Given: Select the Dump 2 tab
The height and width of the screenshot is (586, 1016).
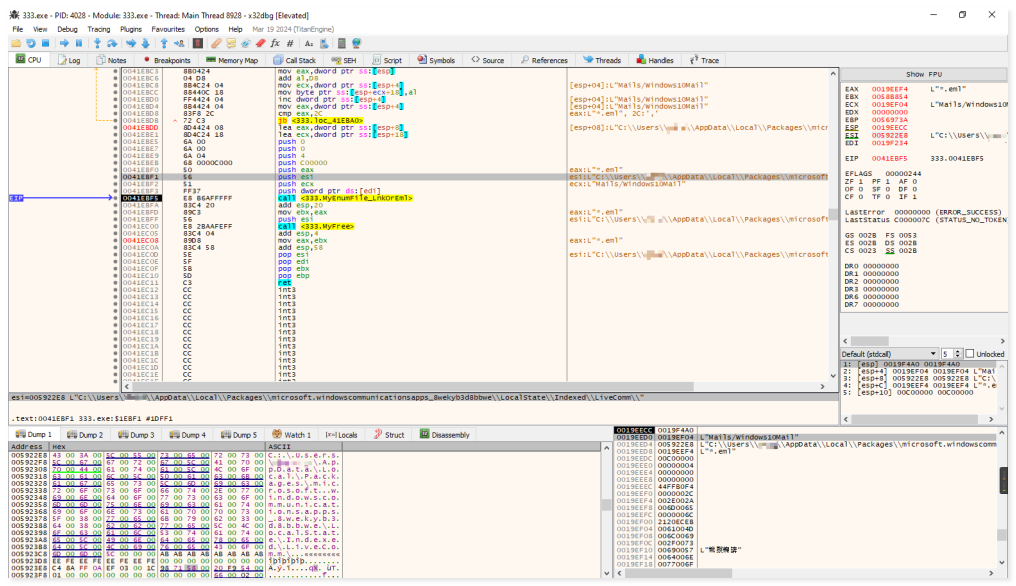Looking at the screenshot, I should coord(86,434).
